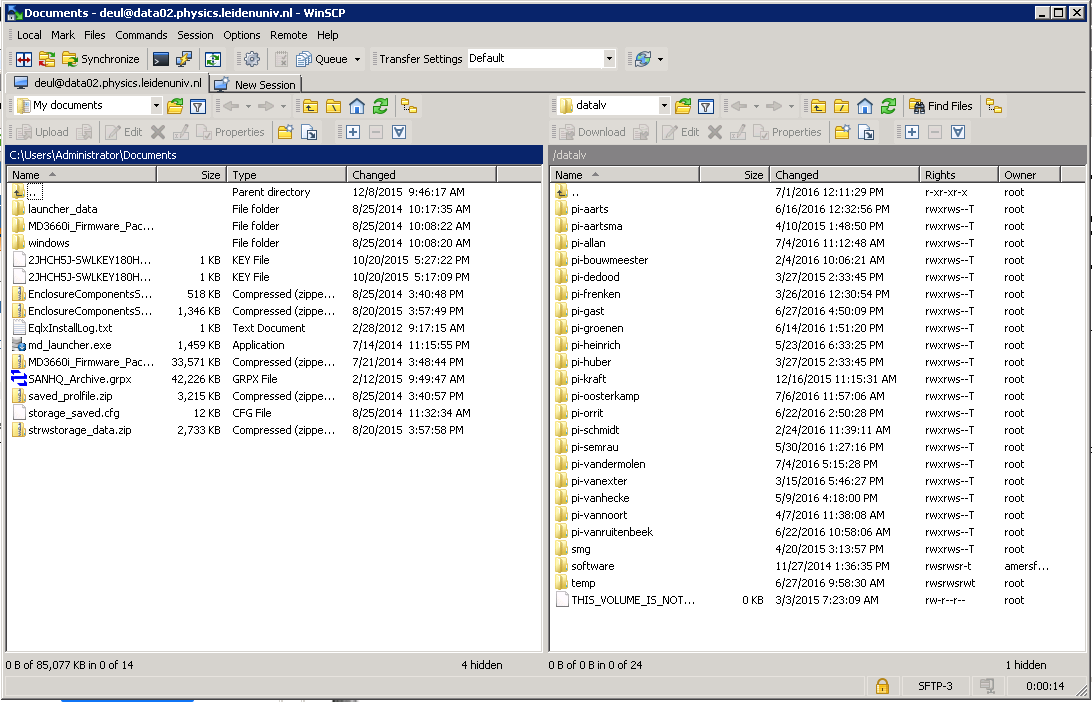Expand the datalv remote directory dropdown
This screenshot has height=702, width=1092.
click(664, 106)
